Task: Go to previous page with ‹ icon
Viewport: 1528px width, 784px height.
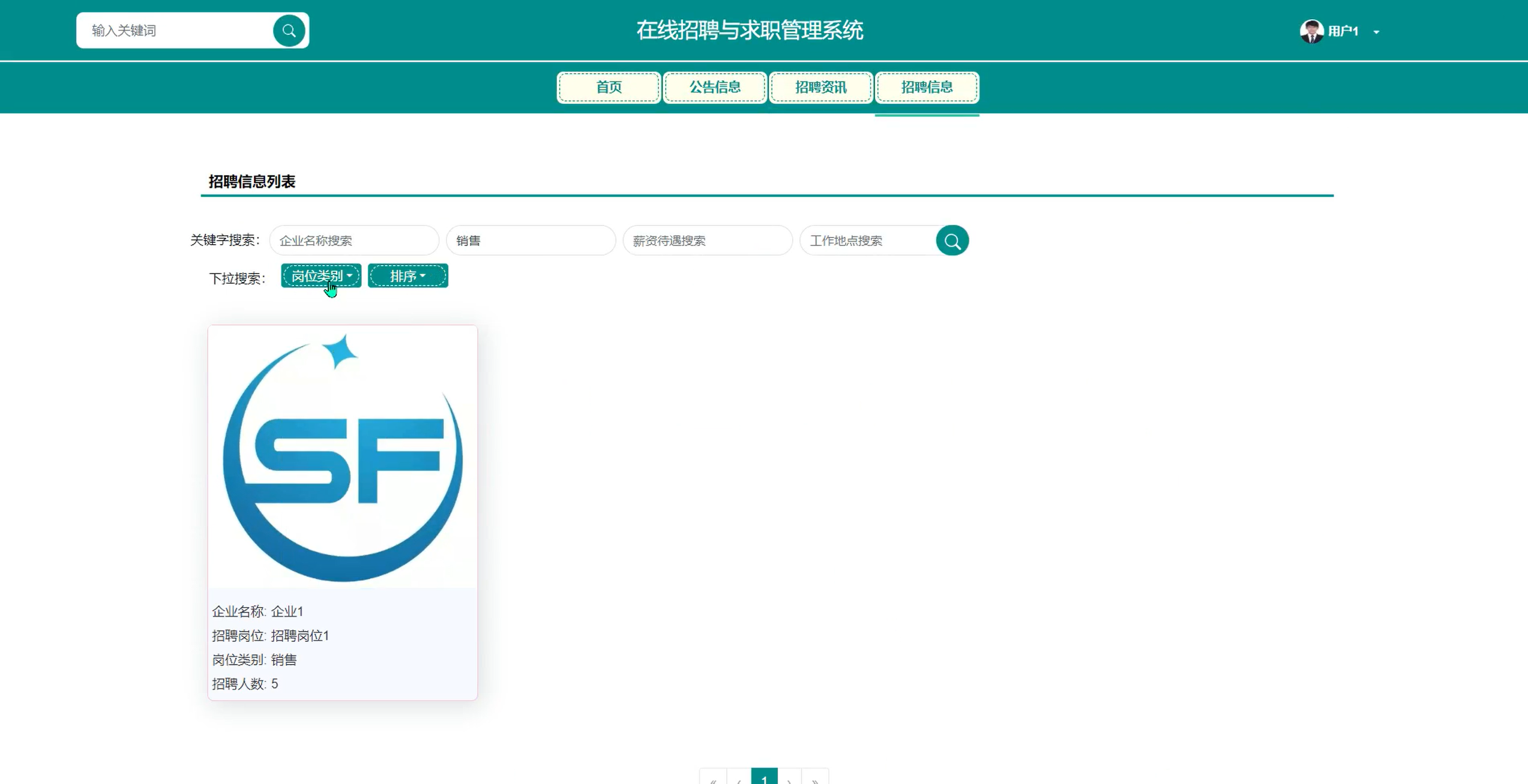Action: (739, 779)
